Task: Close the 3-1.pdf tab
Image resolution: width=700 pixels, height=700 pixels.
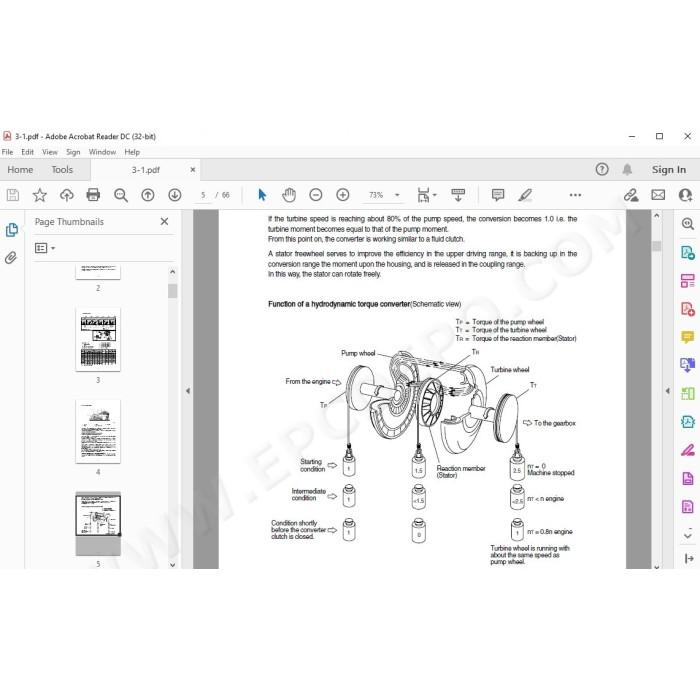Action: [x=193, y=170]
